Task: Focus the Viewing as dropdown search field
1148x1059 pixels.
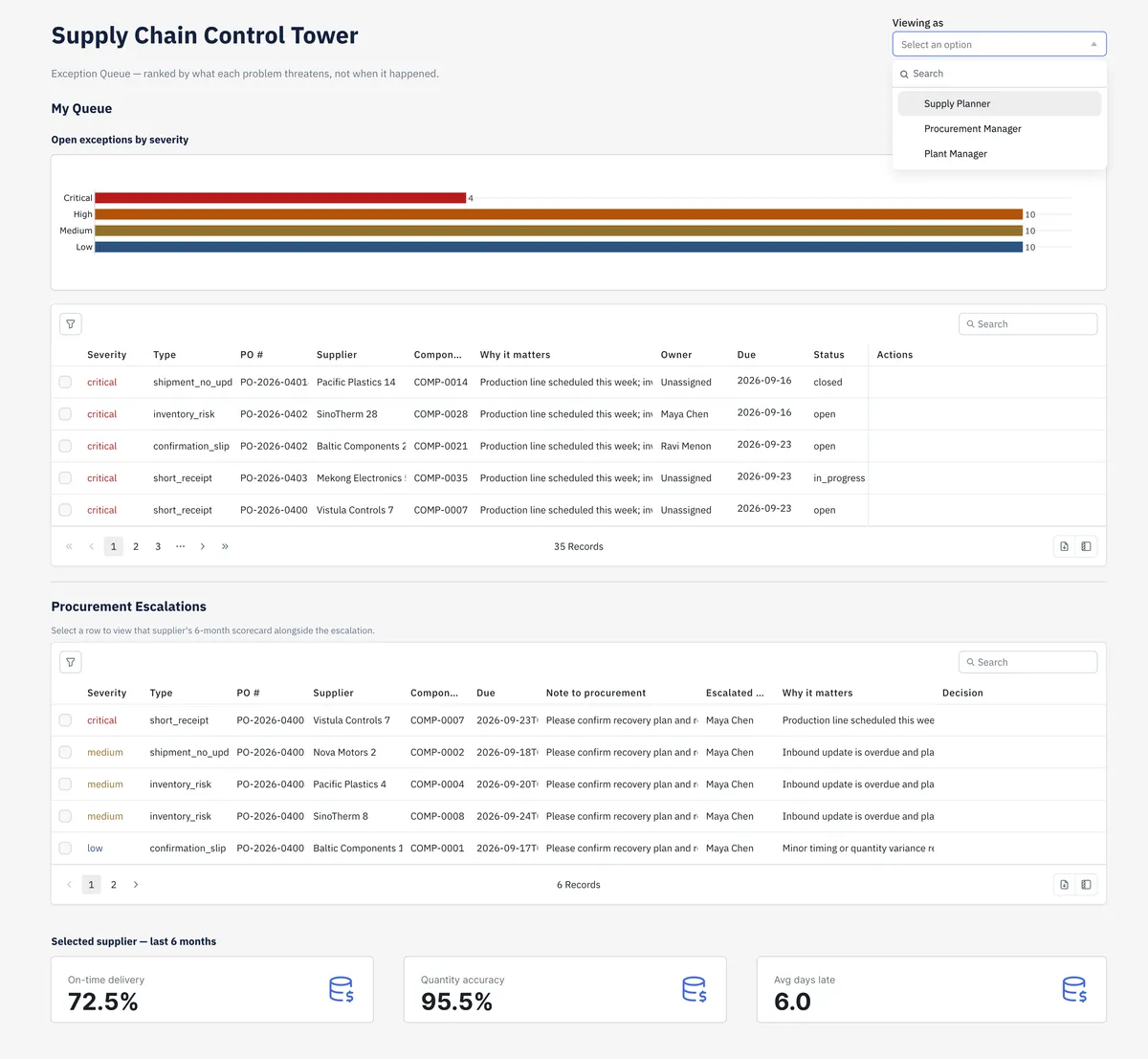Action: [1000, 74]
